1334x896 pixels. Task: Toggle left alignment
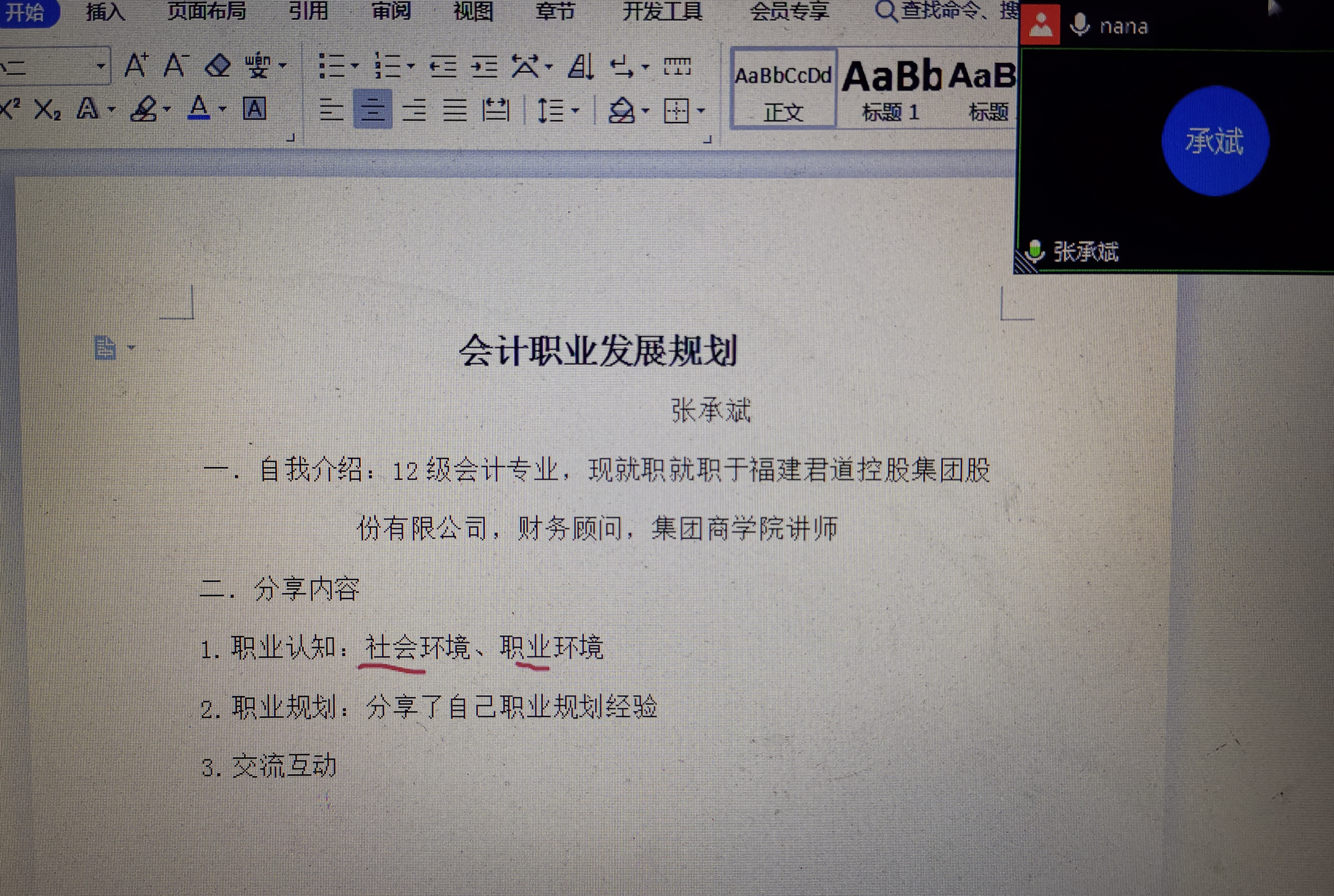[x=331, y=110]
